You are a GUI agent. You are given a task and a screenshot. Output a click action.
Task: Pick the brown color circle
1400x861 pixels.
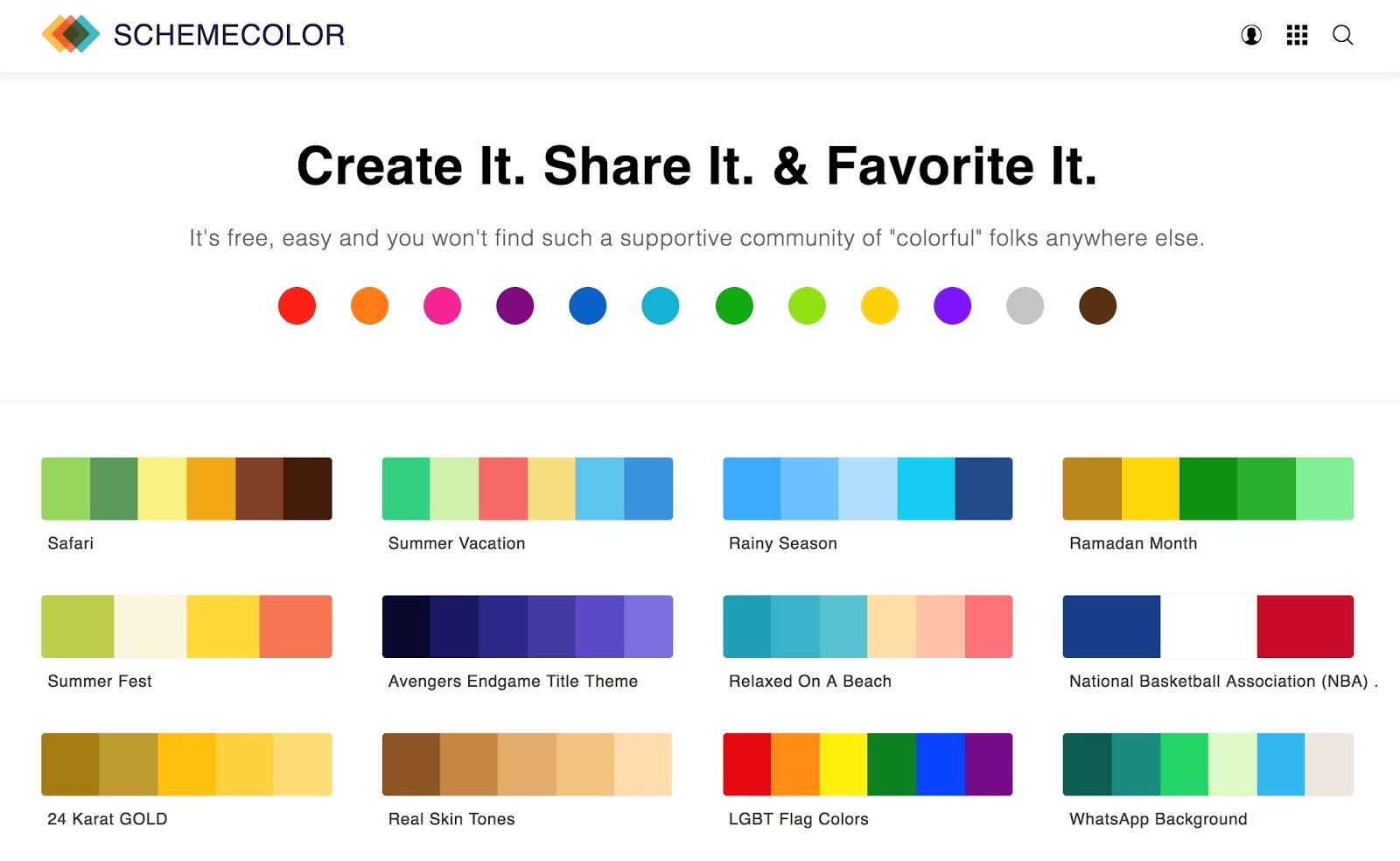pos(1097,305)
